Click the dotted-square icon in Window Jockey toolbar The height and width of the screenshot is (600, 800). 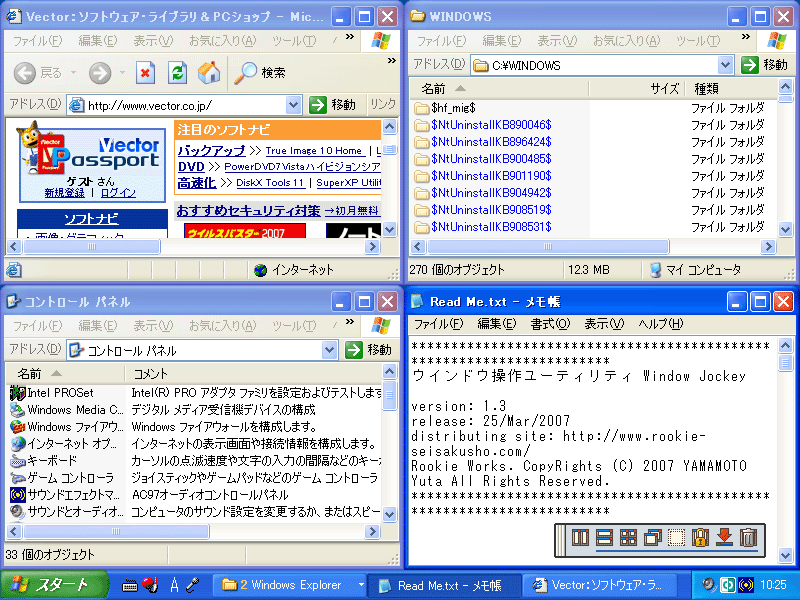point(677,537)
